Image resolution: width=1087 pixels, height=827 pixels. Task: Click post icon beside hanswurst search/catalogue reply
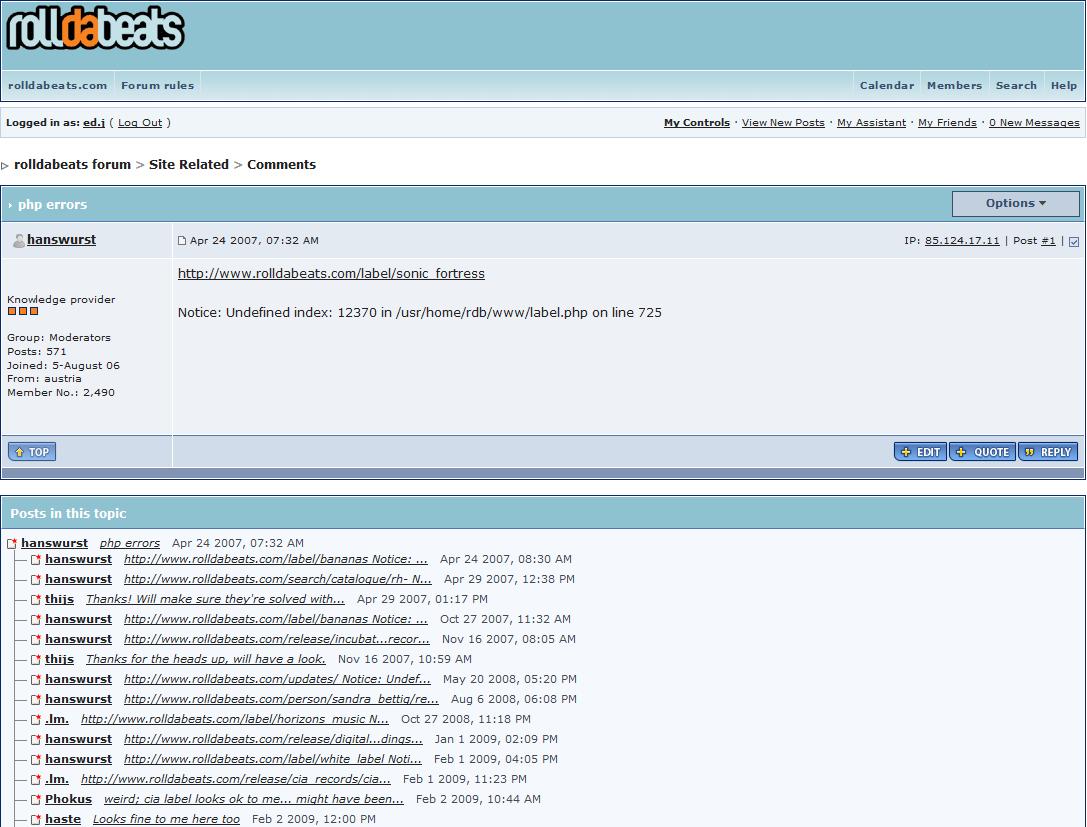tap(35, 580)
